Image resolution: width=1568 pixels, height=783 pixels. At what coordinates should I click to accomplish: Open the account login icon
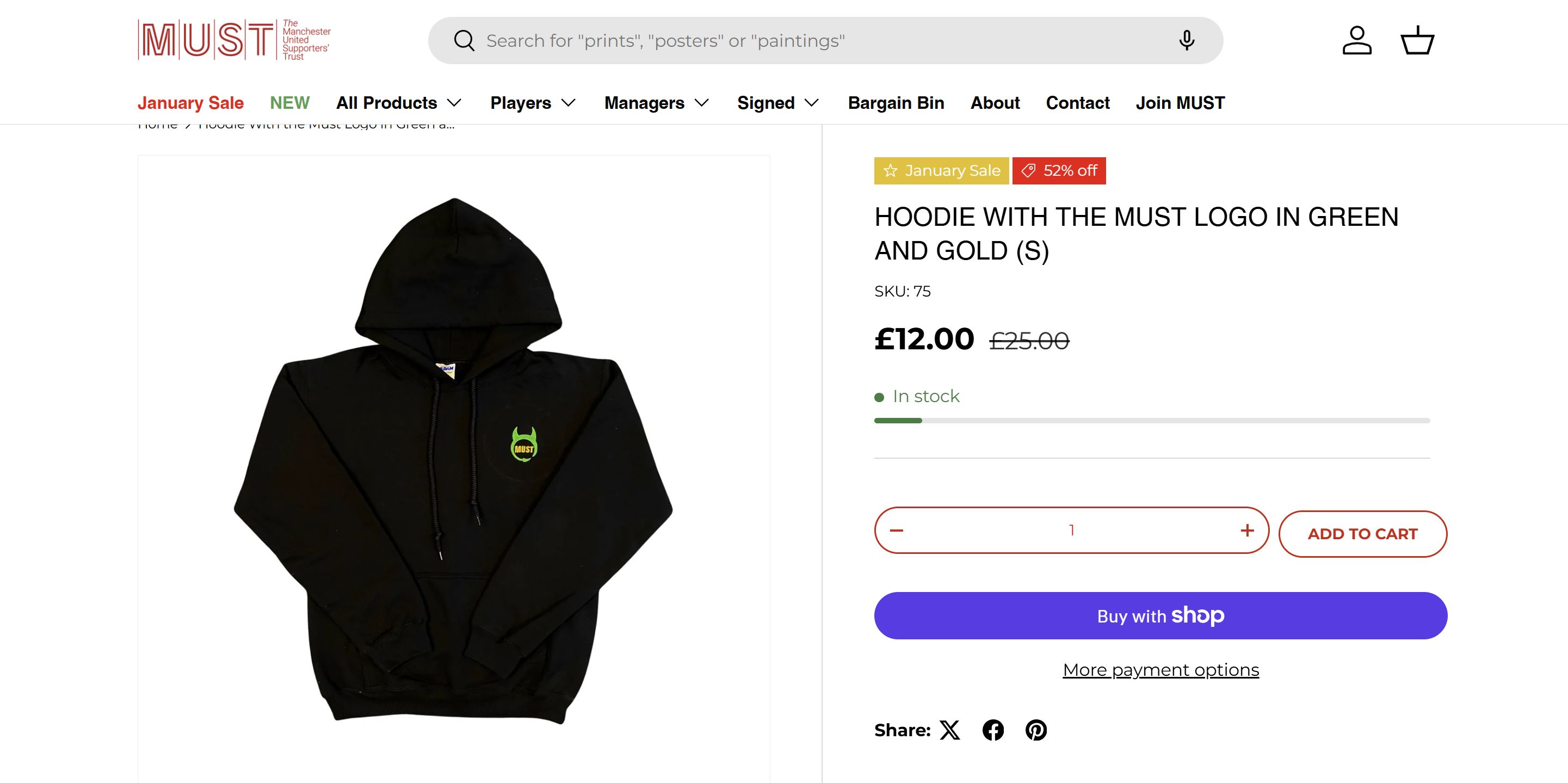[1357, 41]
